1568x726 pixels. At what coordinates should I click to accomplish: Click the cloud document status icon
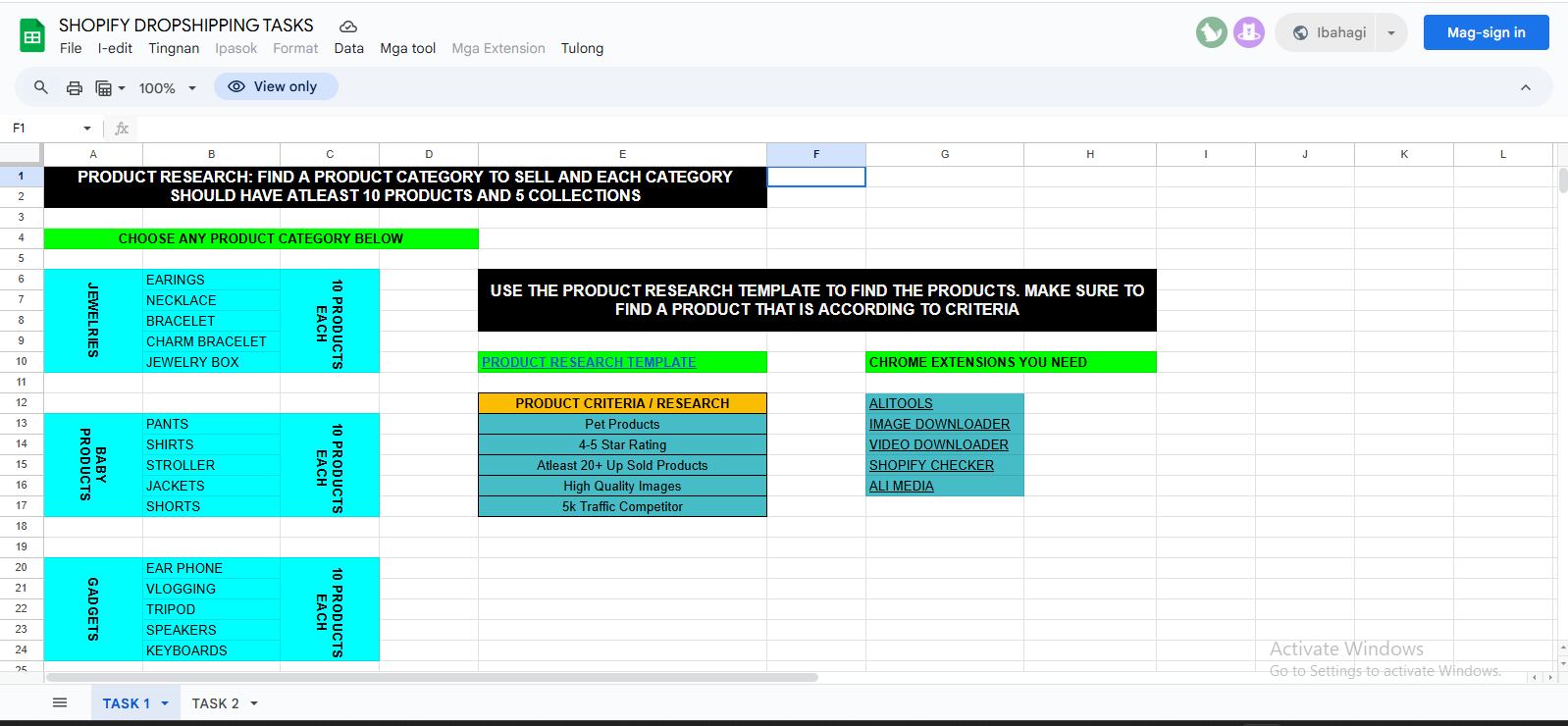pyautogui.click(x=348, y=26)
